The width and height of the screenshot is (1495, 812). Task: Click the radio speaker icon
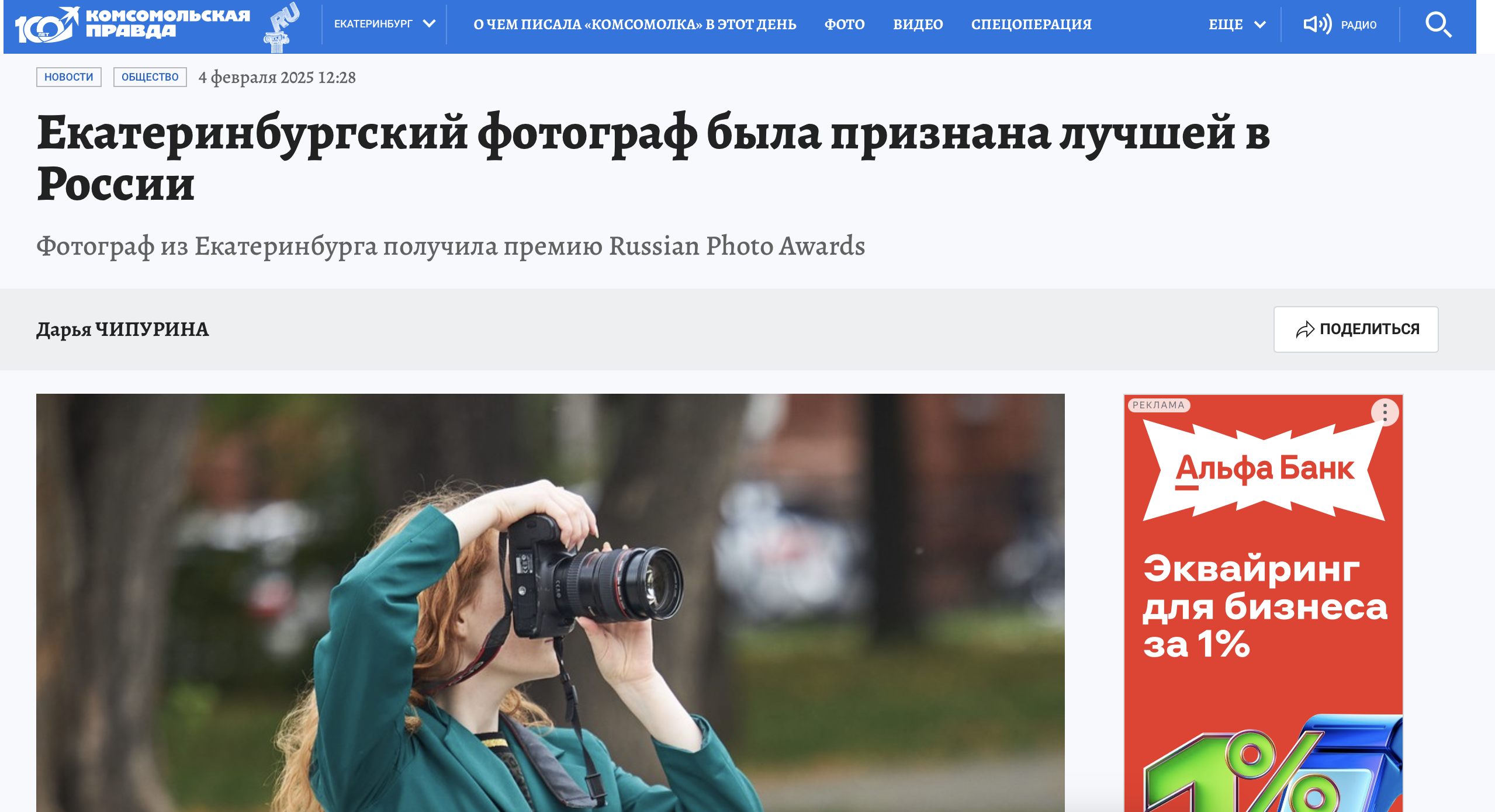click(x=1317, y=24)
